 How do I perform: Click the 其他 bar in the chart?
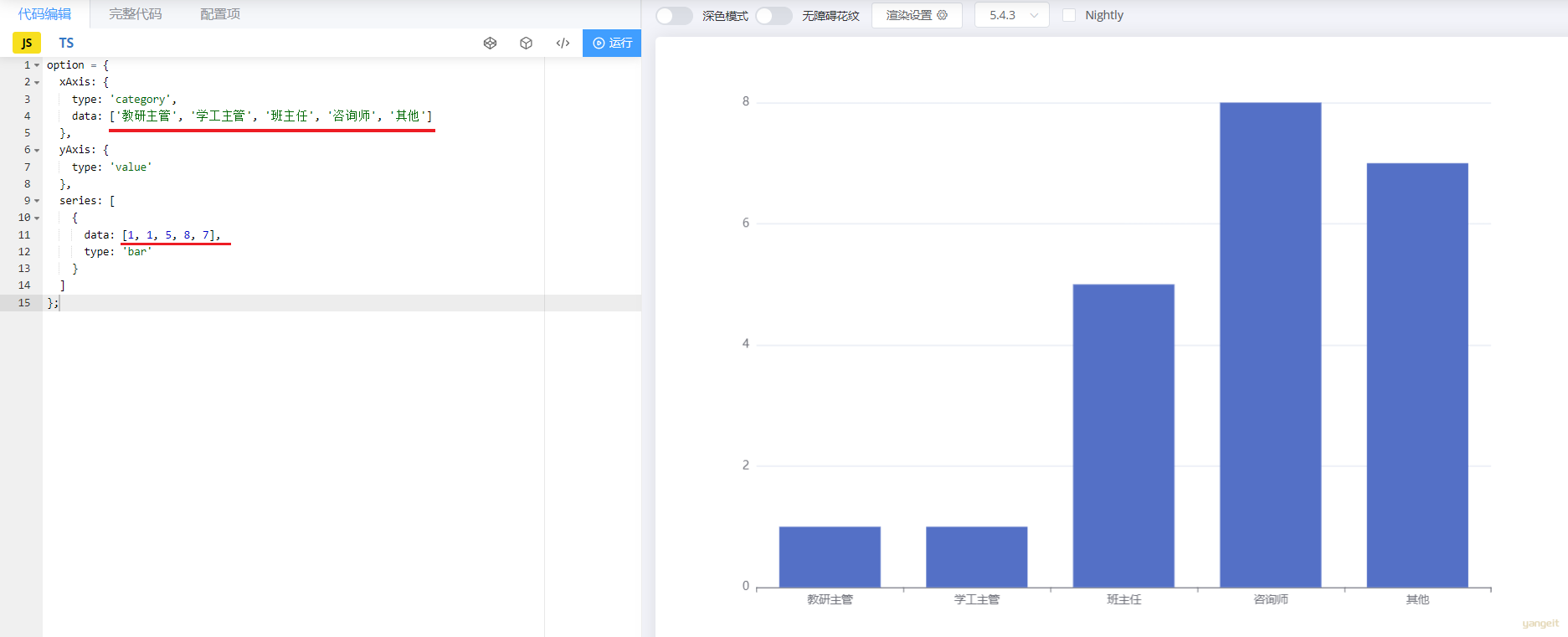[1417, 375]
